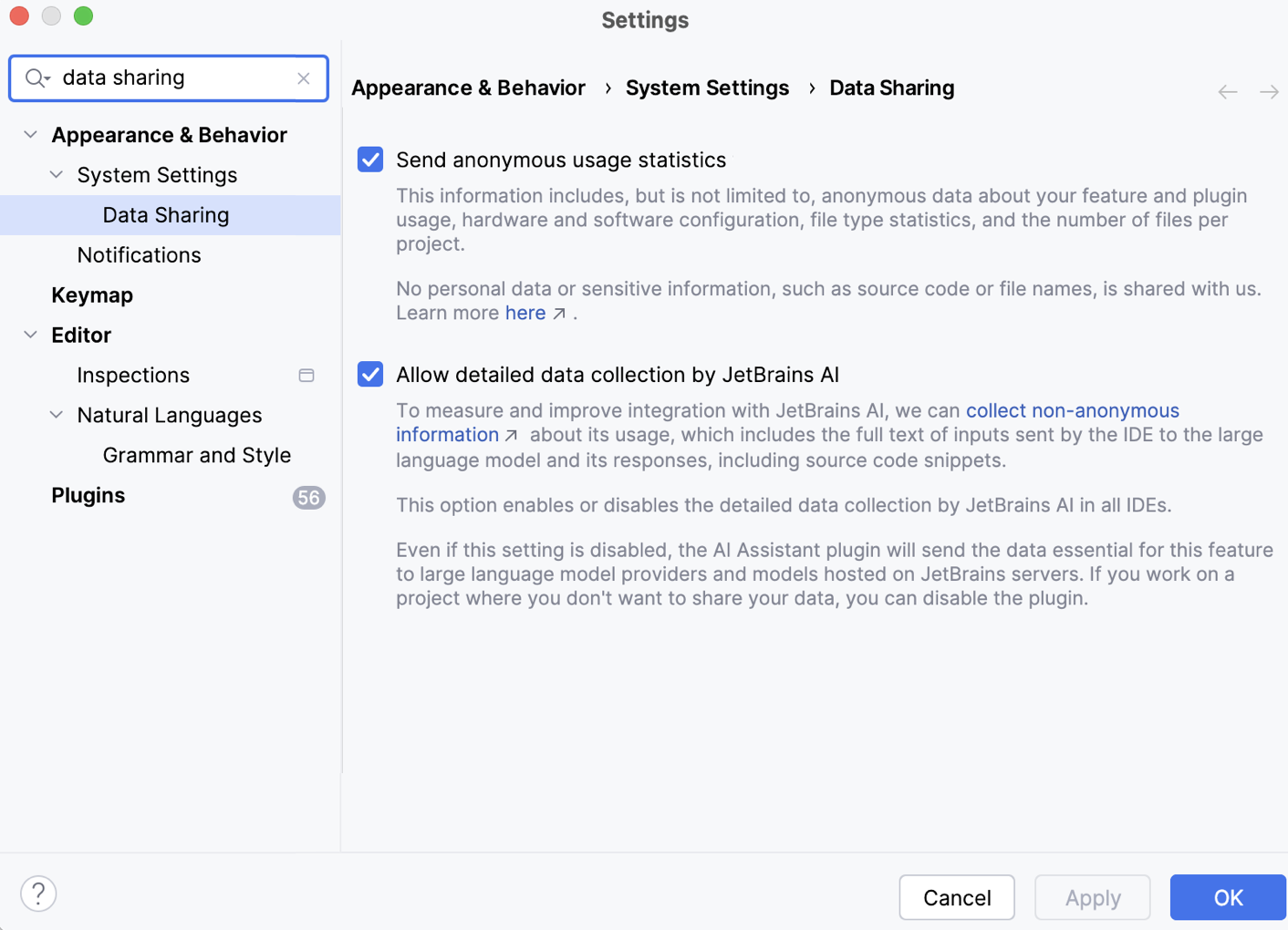Image resolution: width=1288 pixels, height=930 pixels.
Task: Open System Settings from the breadcrumb
Action: [x=707, y=88]
